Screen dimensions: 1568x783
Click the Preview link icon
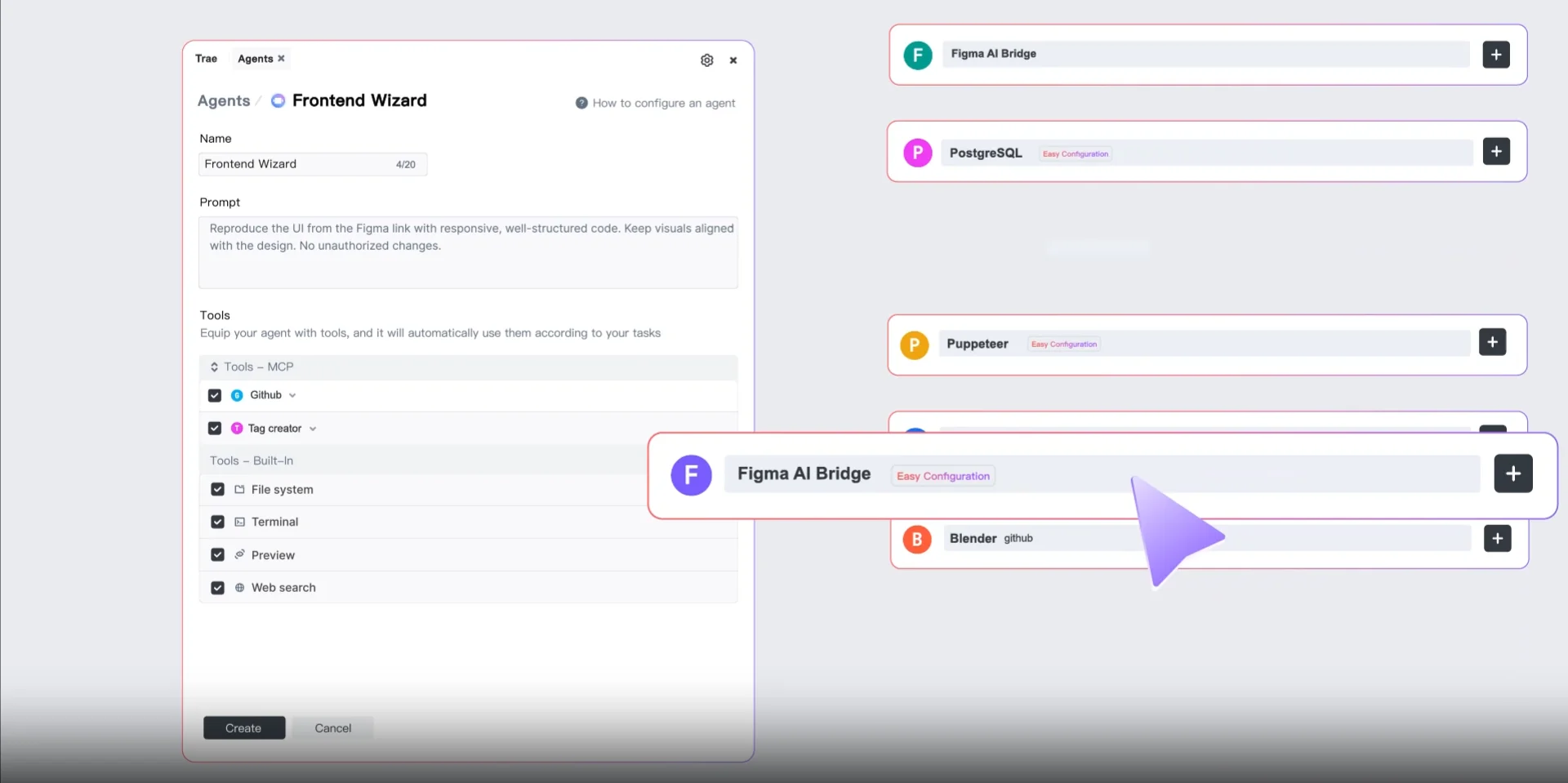[x=239, y=554]
